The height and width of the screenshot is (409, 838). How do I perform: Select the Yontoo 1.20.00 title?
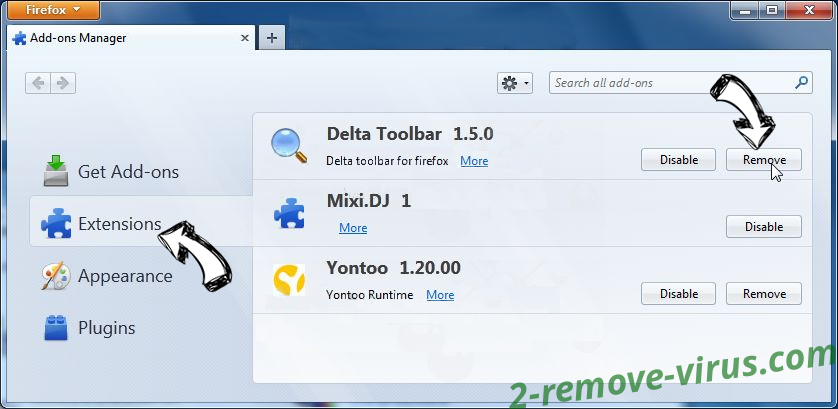tap(393, 267)
